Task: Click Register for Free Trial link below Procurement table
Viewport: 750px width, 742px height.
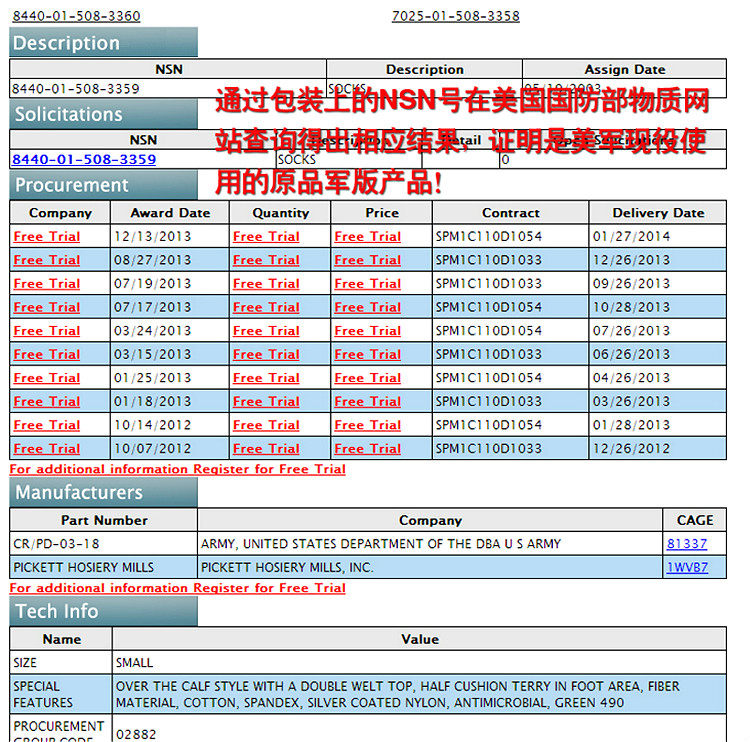Action: point(177,469)
